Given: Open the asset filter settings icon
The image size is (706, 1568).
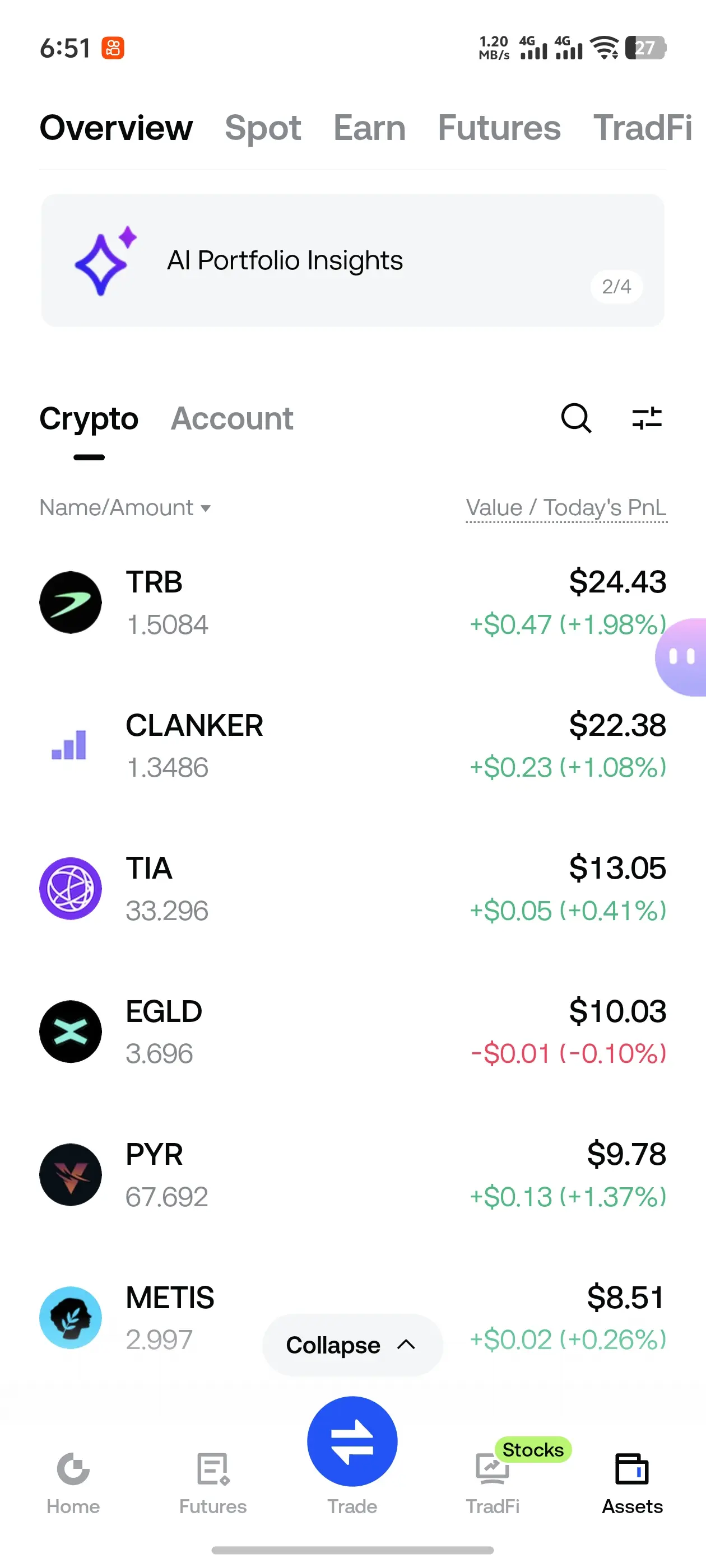Looking at the screenshot, I should tap(647, 418).
